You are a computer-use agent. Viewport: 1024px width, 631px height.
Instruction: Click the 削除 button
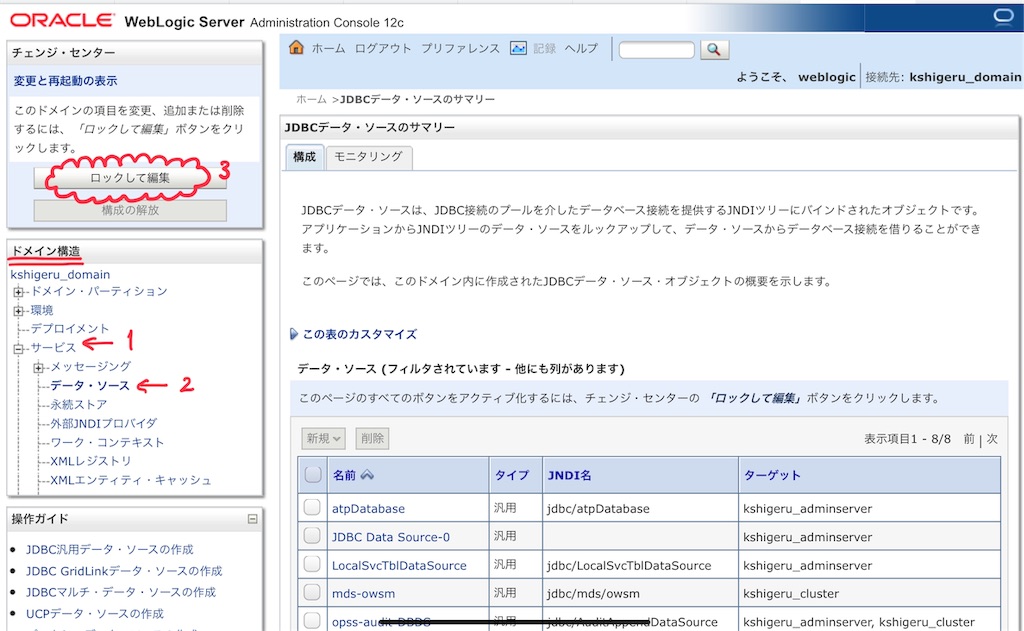pos(372,438)
